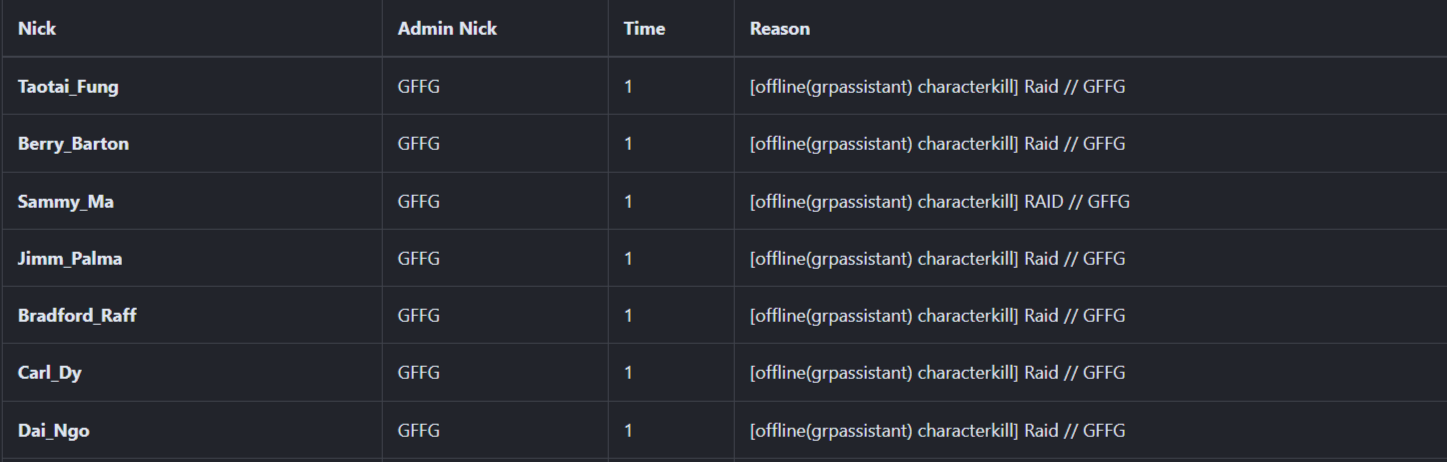1447x462 pixels.
Task: Select the Berry_Barton nick cell
Action: click(73, 144)
